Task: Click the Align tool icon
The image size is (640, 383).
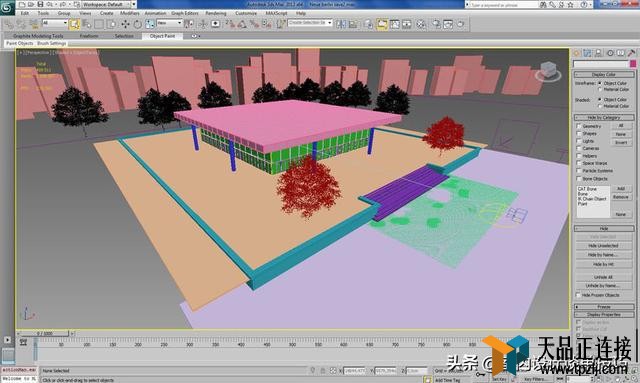Action: (353, 24)
